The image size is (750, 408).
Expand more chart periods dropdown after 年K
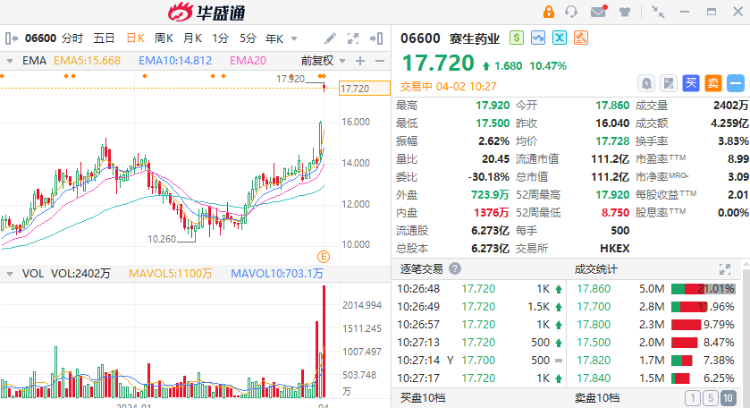click(x=294, y=39)
